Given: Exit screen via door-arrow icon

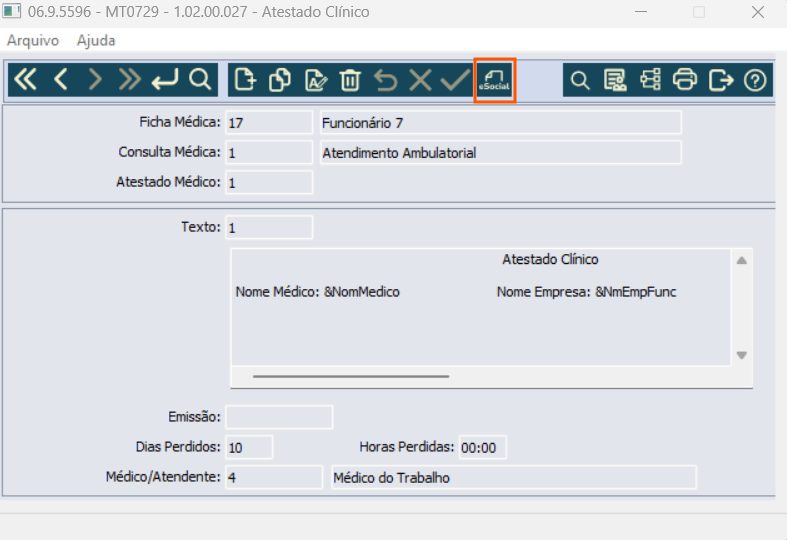Looking at the screenshot, I should coord(721,80).
